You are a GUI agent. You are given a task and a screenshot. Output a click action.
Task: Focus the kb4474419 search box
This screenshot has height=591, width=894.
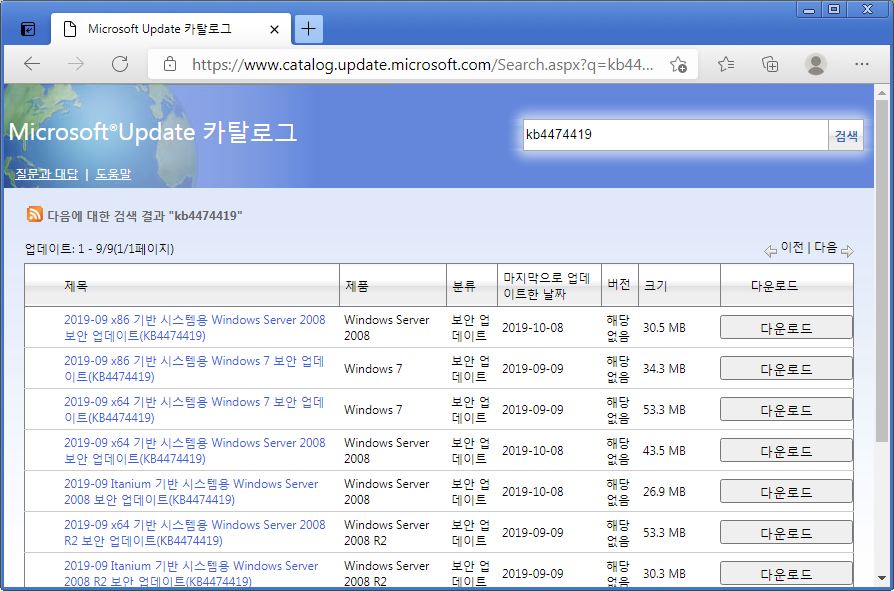pyautogui.click(x=676, y=135)
